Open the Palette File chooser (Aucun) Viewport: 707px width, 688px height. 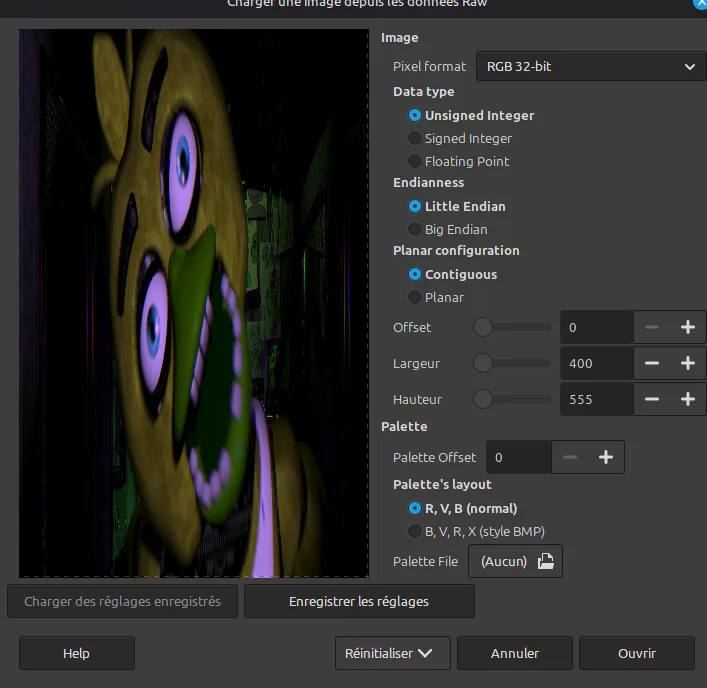(515, 561)
